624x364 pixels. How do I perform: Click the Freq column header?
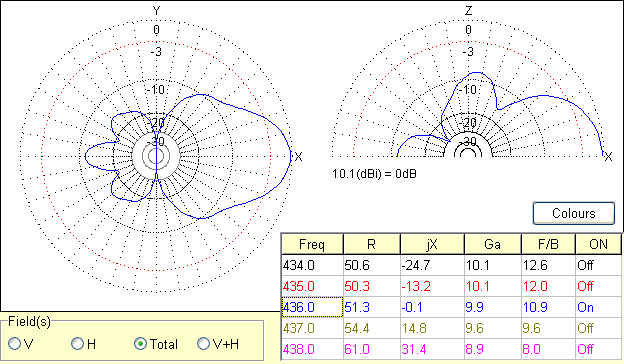(x=312, y=244)
